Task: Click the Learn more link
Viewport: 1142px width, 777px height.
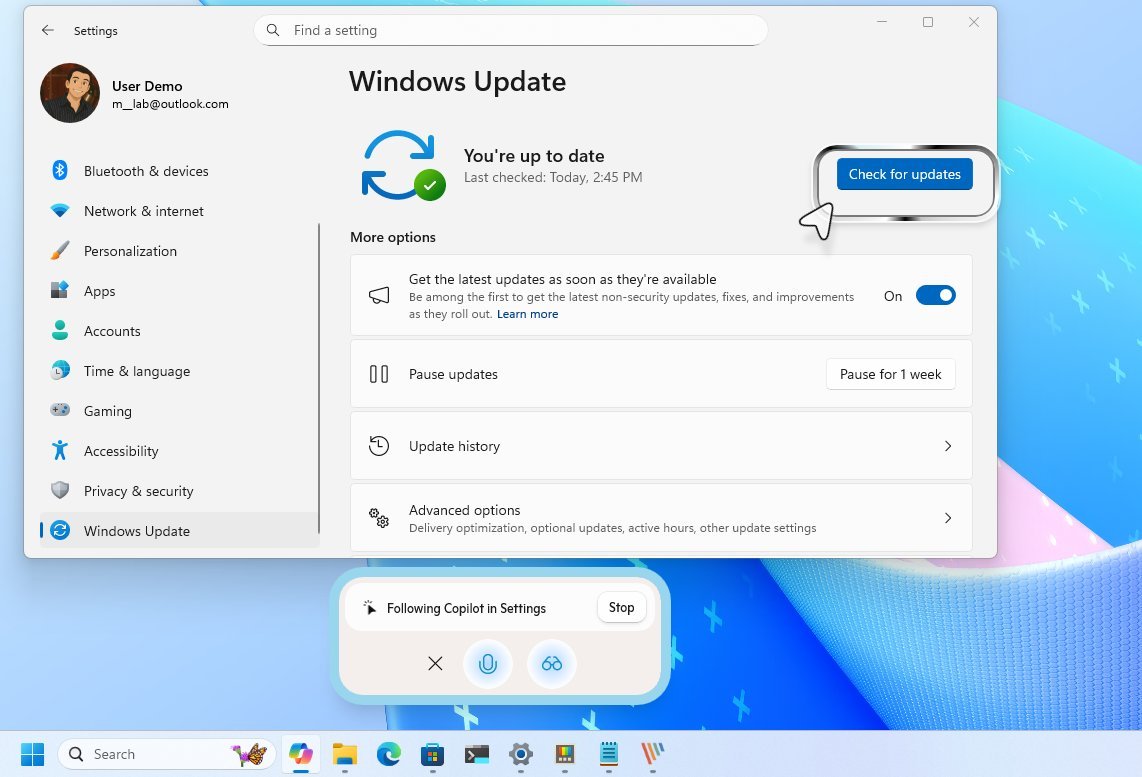Action: [528, 314]
